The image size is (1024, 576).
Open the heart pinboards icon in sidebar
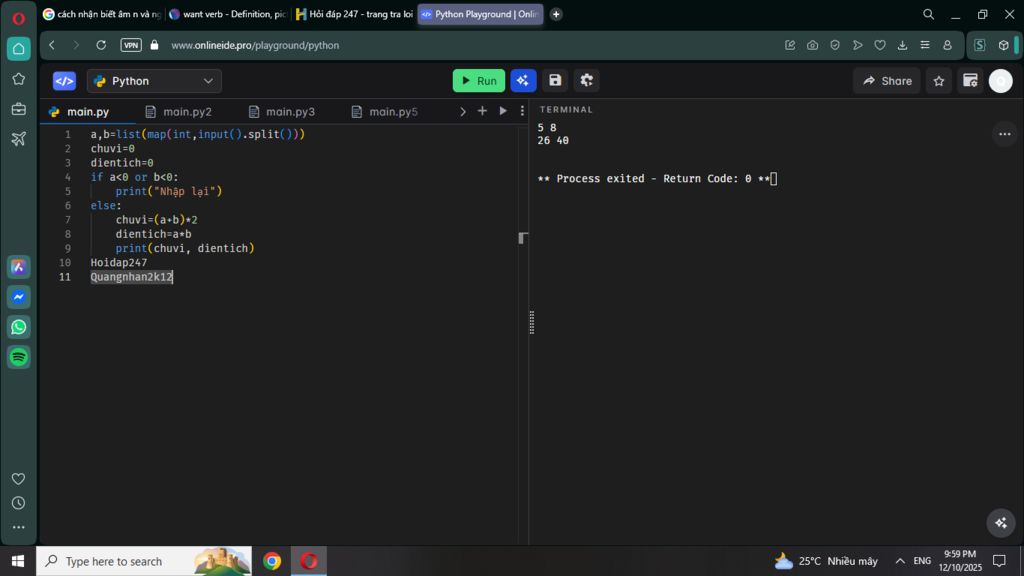click(18, 479)
